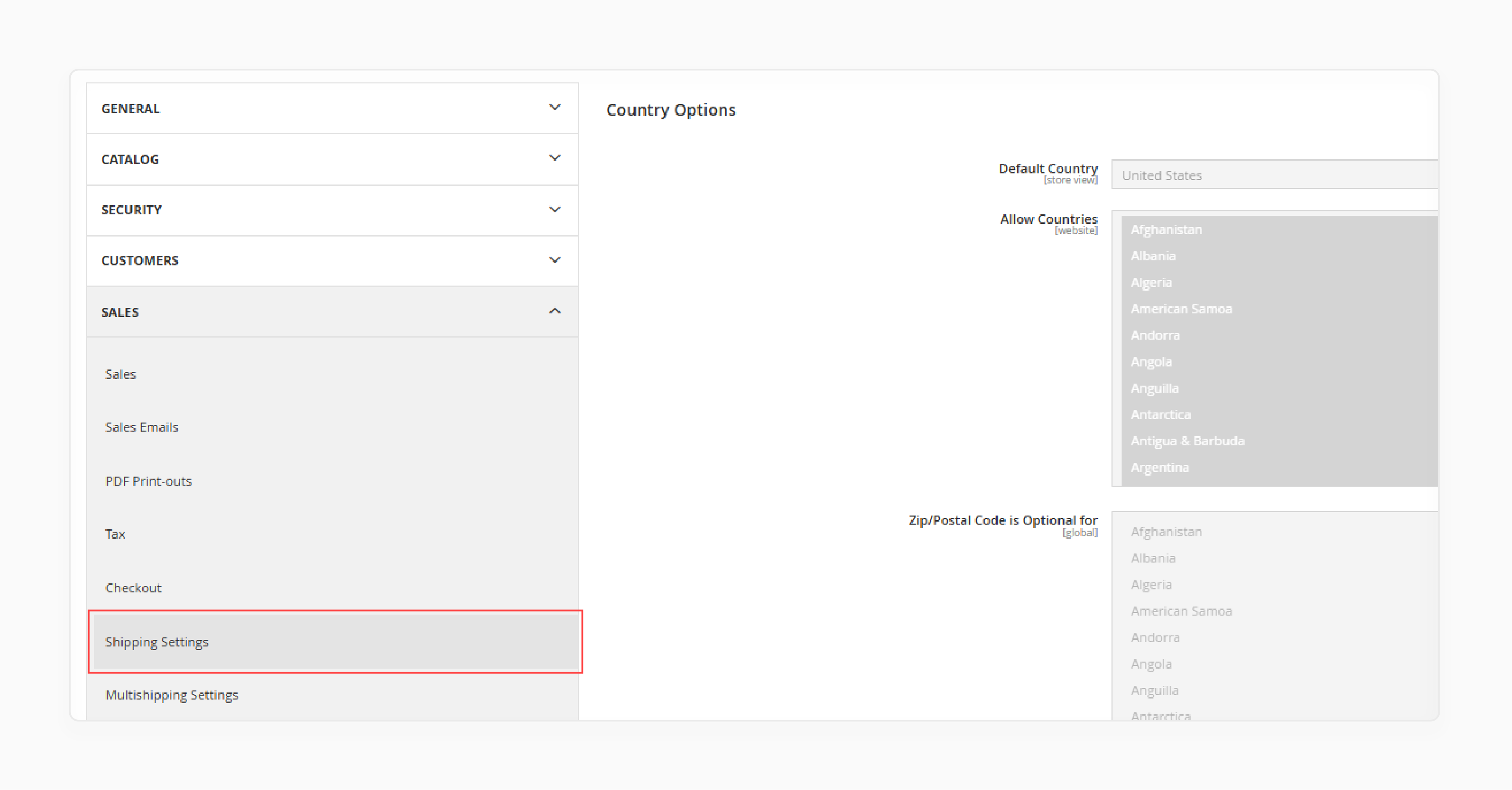Viewport: 1512px width, 790px height.
Task: Expand the SECURITY section chevron
Action: click(554, 209)
